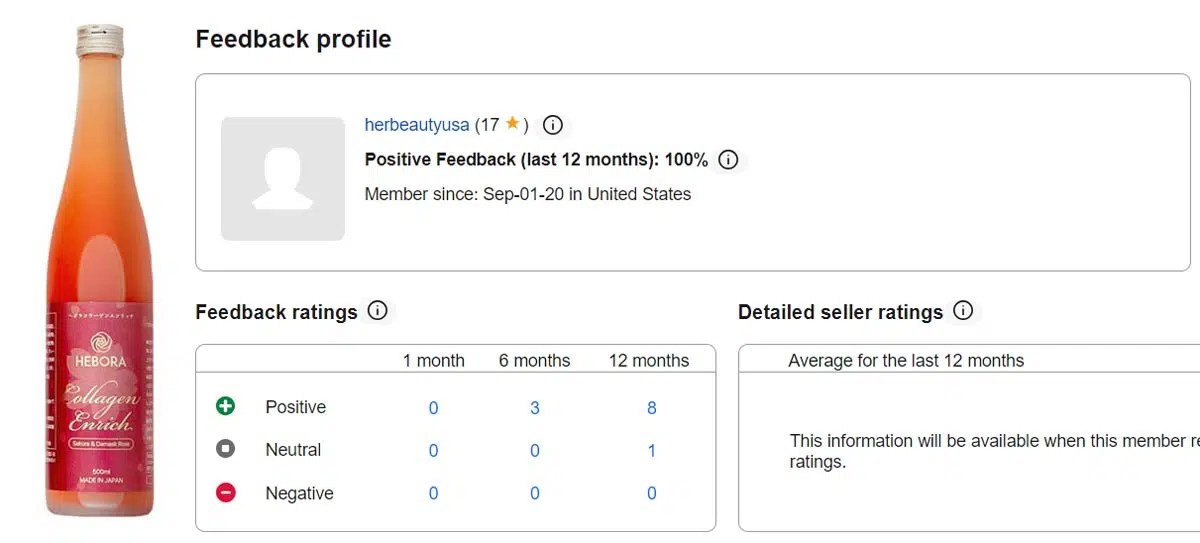1200x543 pixels.
Task: Click info icon beside Positive Feedback percentage
Action: pos(728,159)
